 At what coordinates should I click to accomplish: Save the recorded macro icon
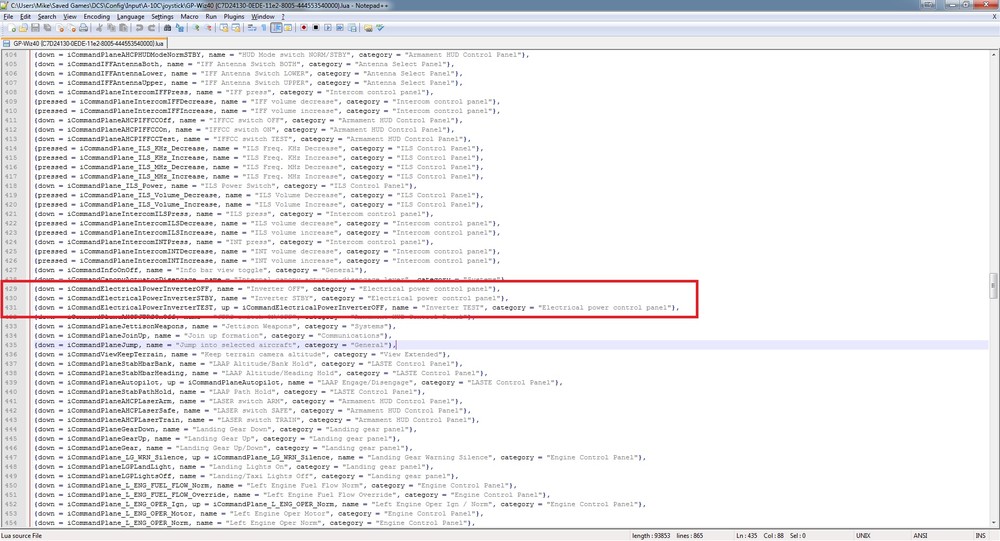click(x=352, y=28)
